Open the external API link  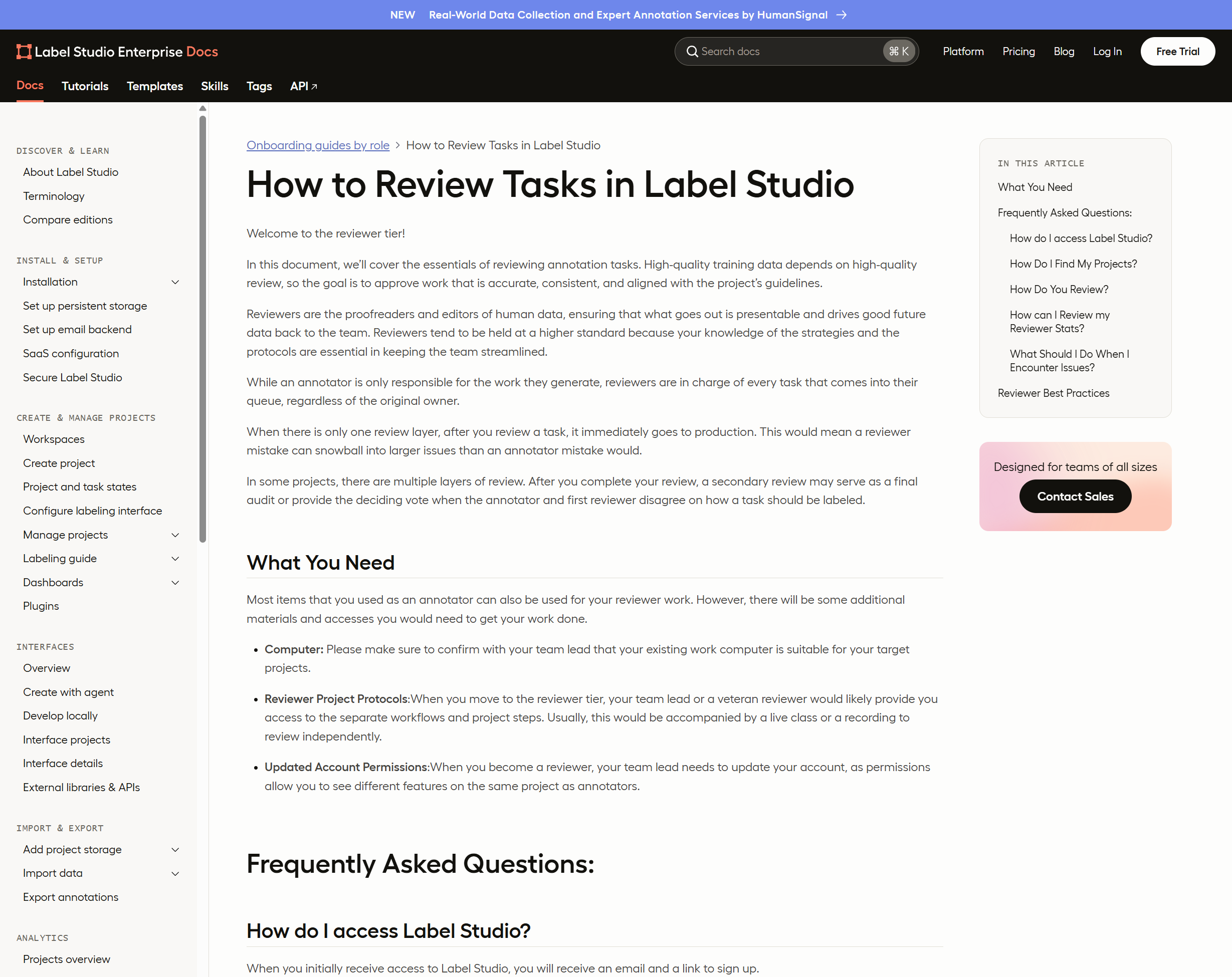(303, 86)
